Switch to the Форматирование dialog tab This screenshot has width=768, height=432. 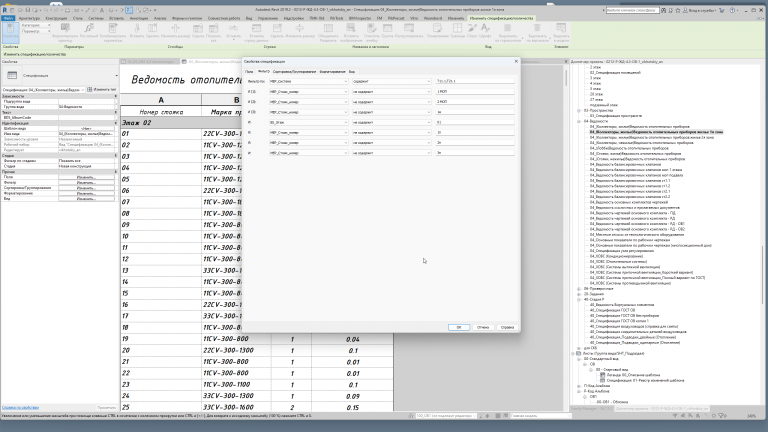click(333, 72)
